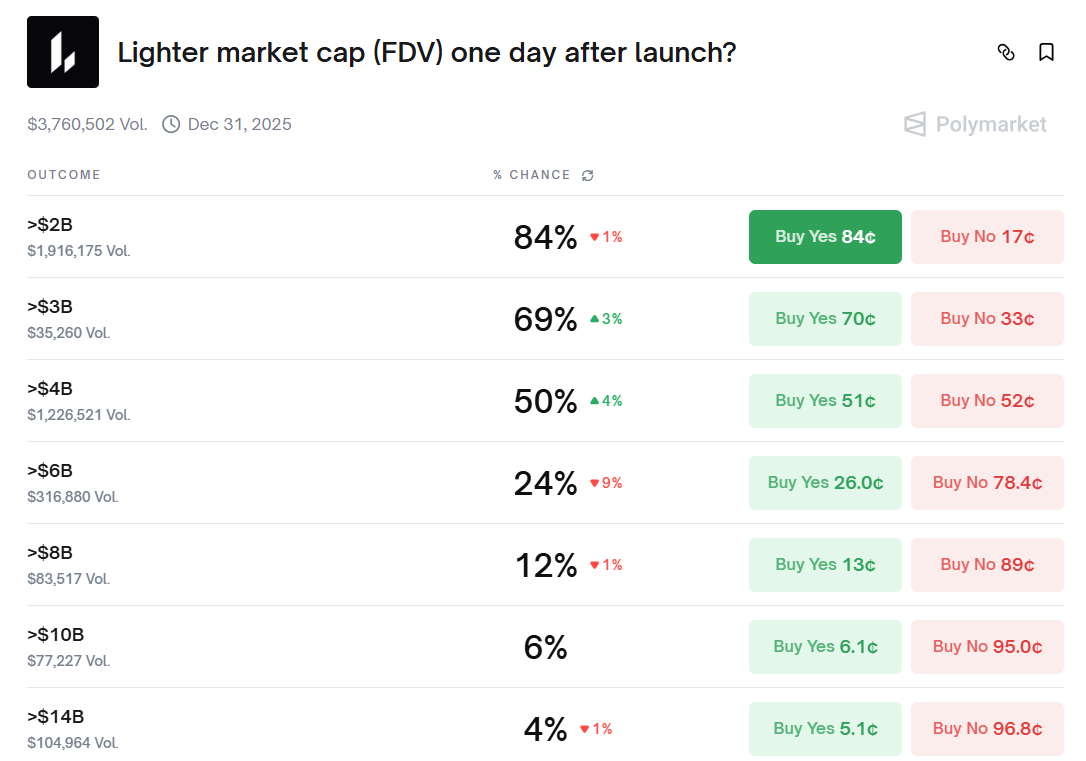Refresh the odds using the refresh icon

(587, 175)
